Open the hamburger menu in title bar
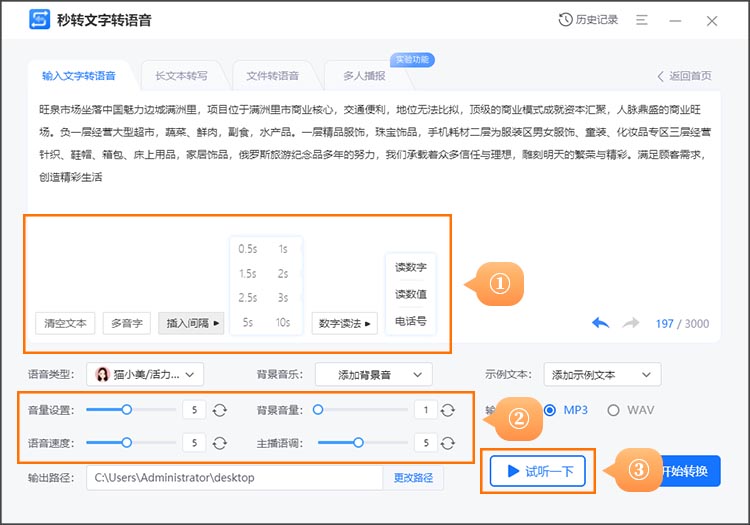 pyautogui.click(x=641, y=20)
